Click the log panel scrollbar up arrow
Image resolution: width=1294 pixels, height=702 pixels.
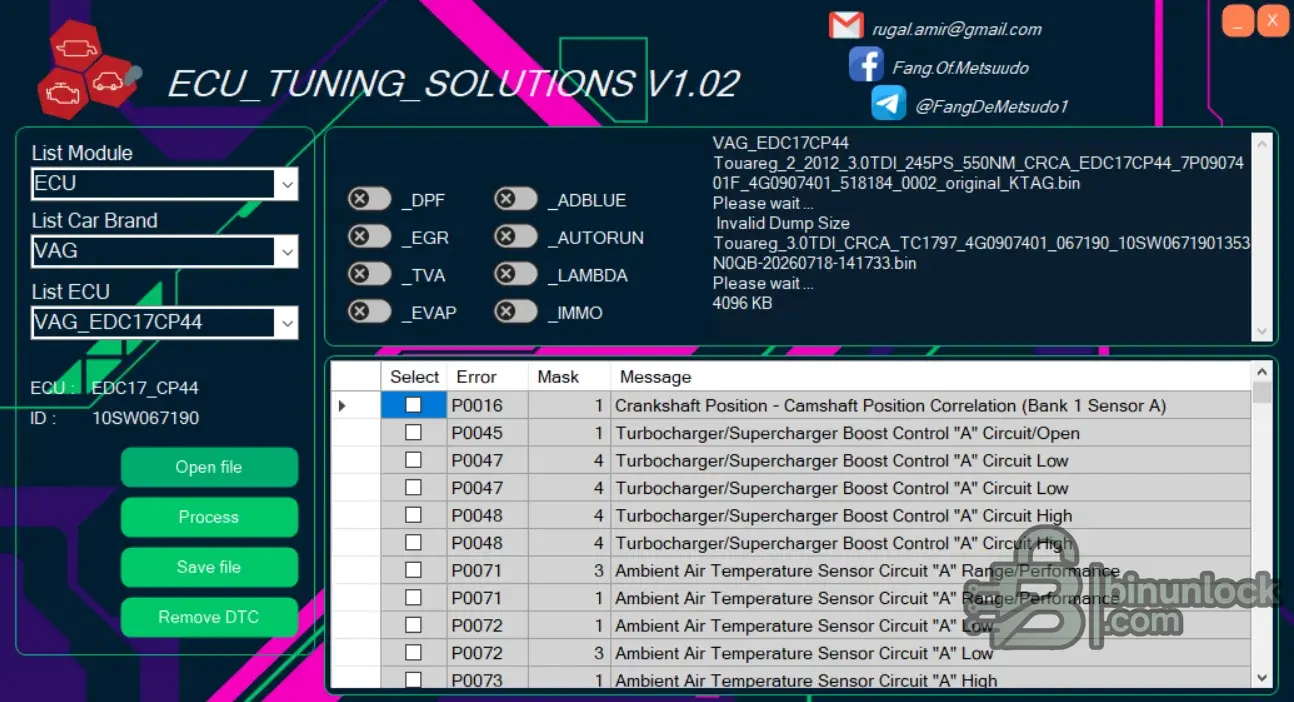(x=1262, y=143)
